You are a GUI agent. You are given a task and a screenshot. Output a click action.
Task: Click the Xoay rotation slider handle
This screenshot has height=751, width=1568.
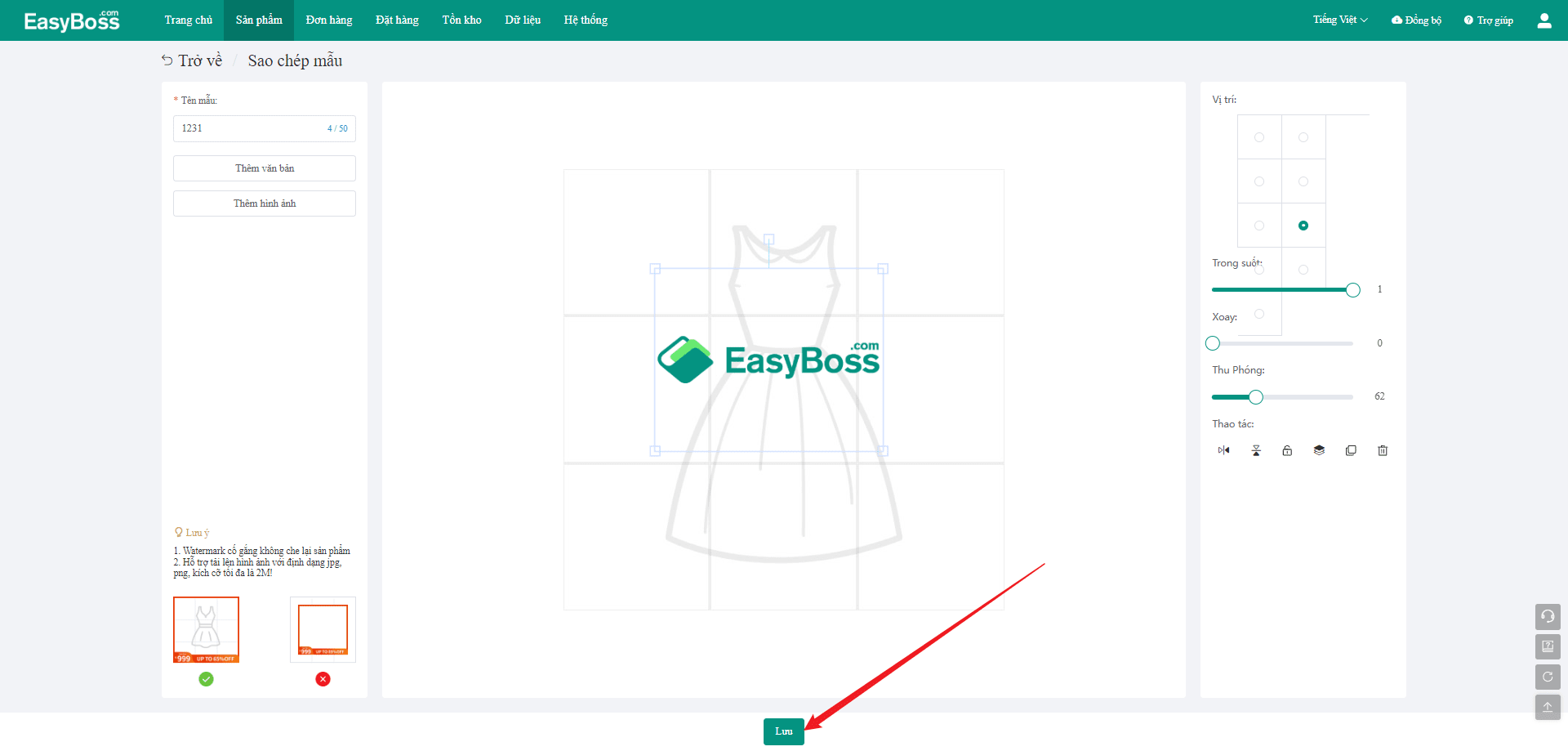point(1213,343)
